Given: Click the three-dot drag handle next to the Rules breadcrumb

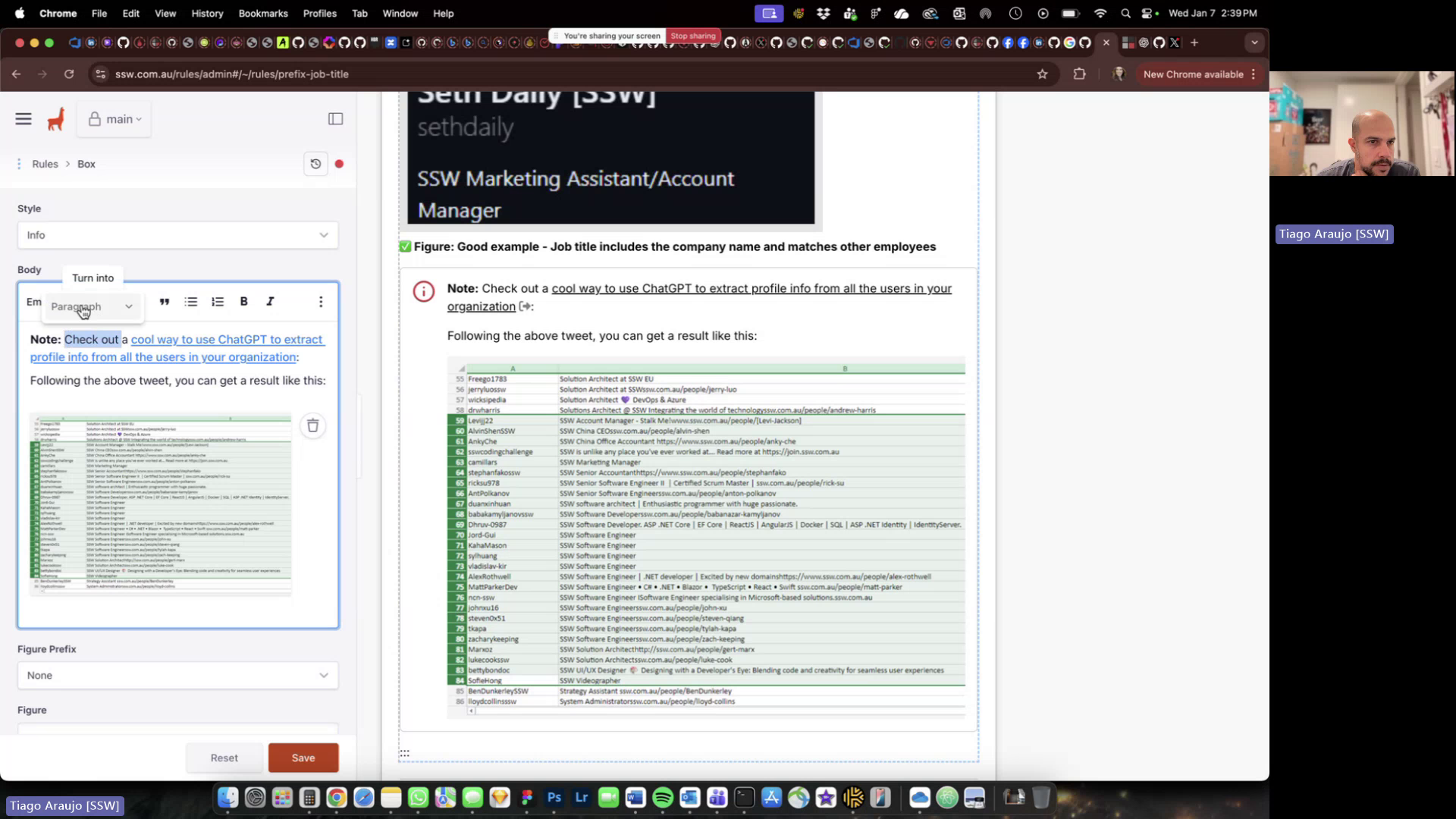Looking at the screenshot, I should coord(19,164).
